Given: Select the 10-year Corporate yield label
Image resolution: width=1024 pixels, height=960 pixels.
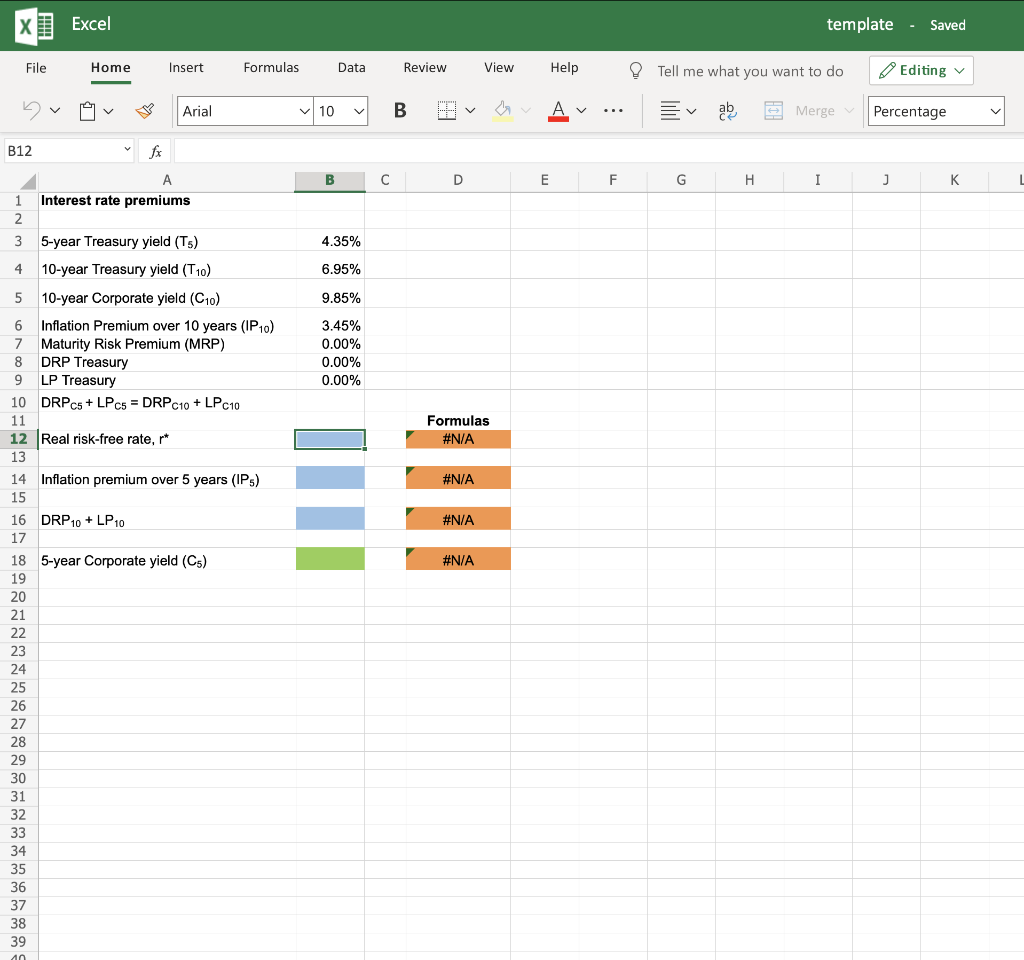Looking at the screenshot, I should click(x=131, y=298).
